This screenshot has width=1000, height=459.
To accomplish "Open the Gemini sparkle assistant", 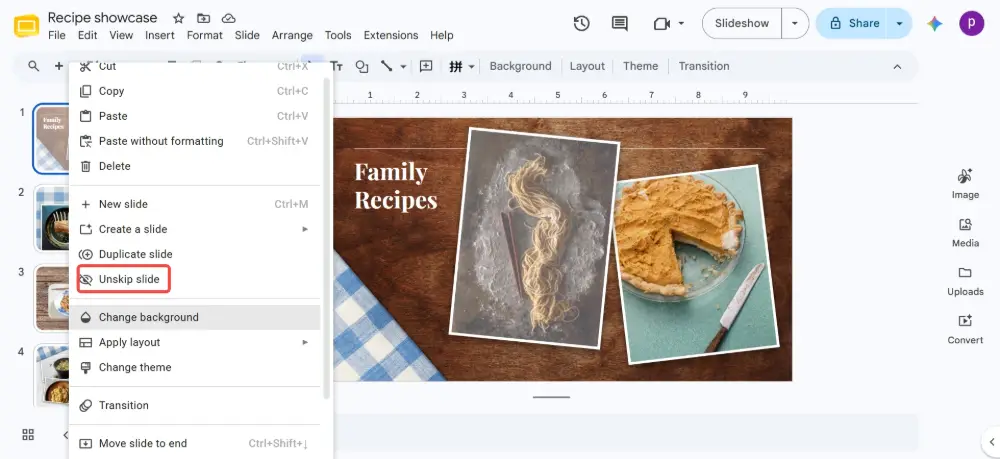I will [935, 24].
